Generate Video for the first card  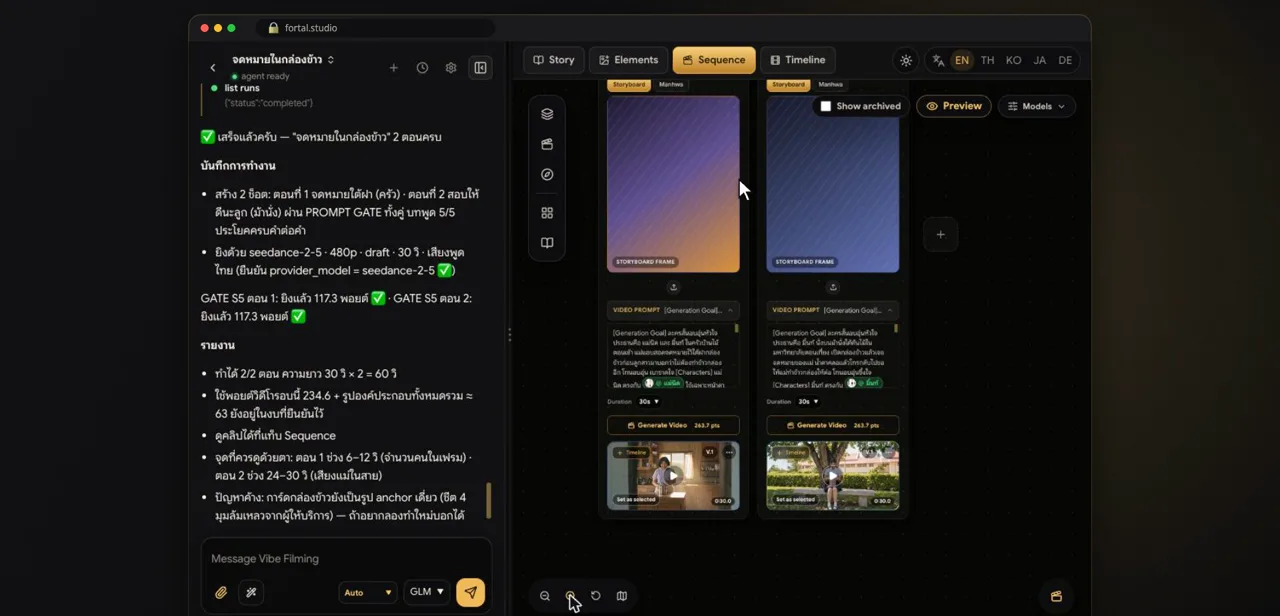(673, 425)
